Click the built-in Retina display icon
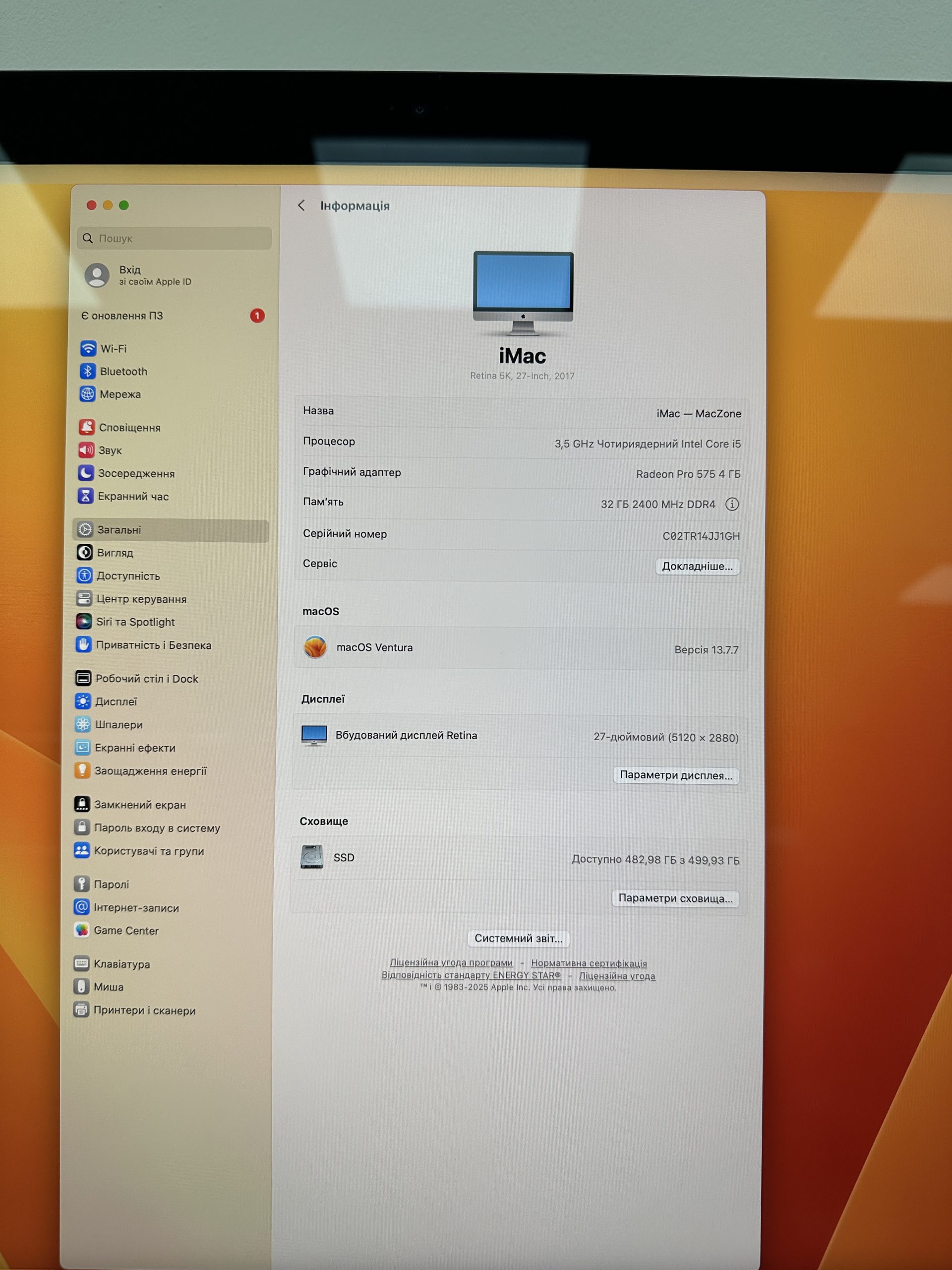Viewport: 952px width, 1270px height. [314, 736]
